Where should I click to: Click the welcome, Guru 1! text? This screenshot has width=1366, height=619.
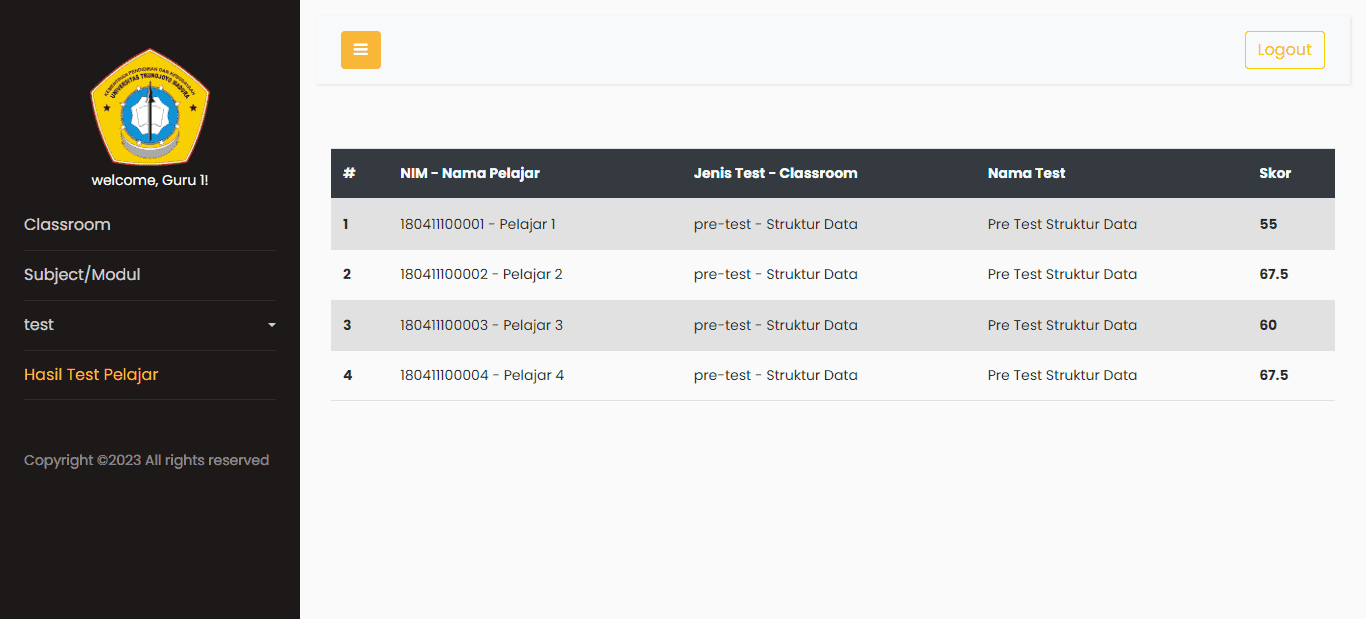tap(149, 180)
